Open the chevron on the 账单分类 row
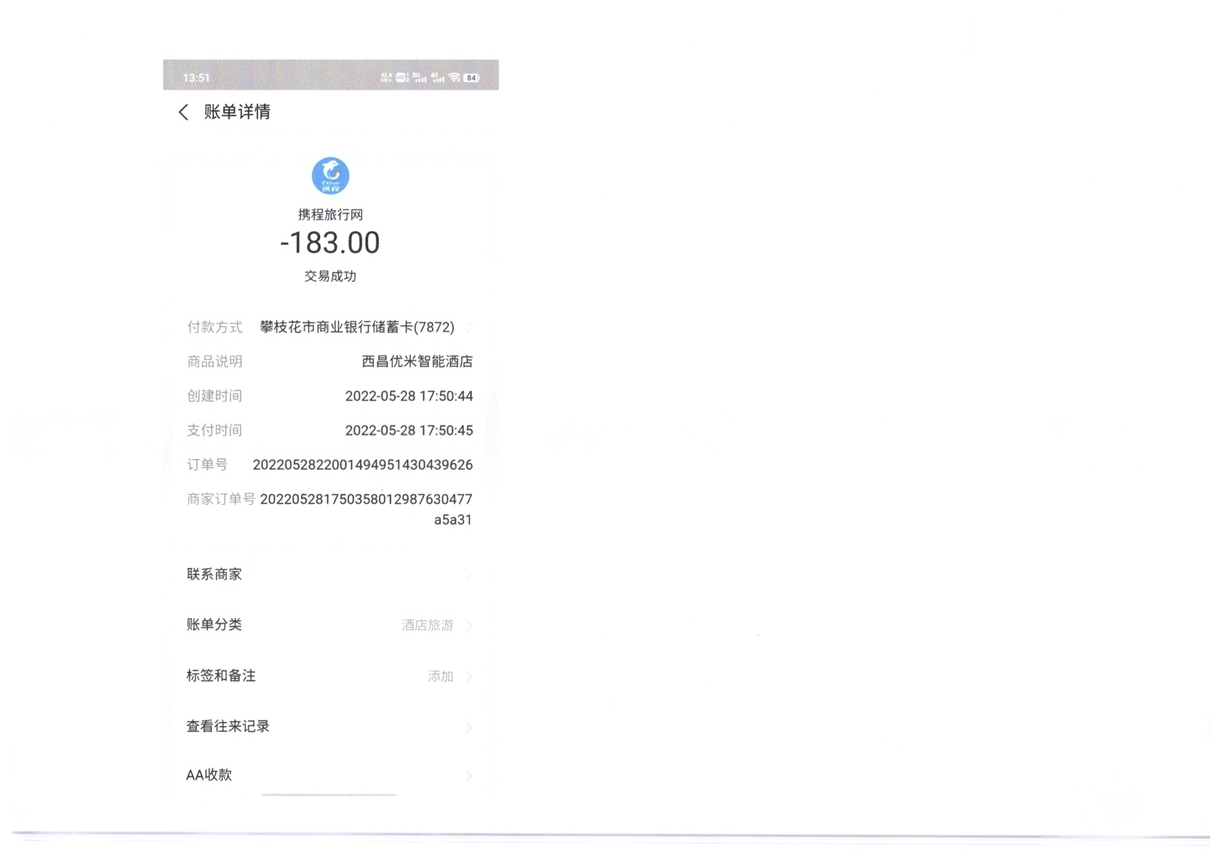The width and height of the screenshot is (1222, 860). 468,625
